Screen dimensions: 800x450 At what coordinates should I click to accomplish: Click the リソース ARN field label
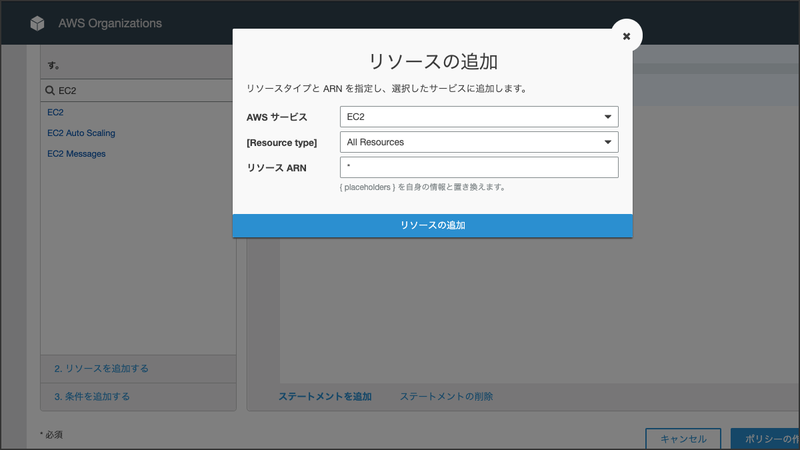pyautogui.click(x=277, y=168)
